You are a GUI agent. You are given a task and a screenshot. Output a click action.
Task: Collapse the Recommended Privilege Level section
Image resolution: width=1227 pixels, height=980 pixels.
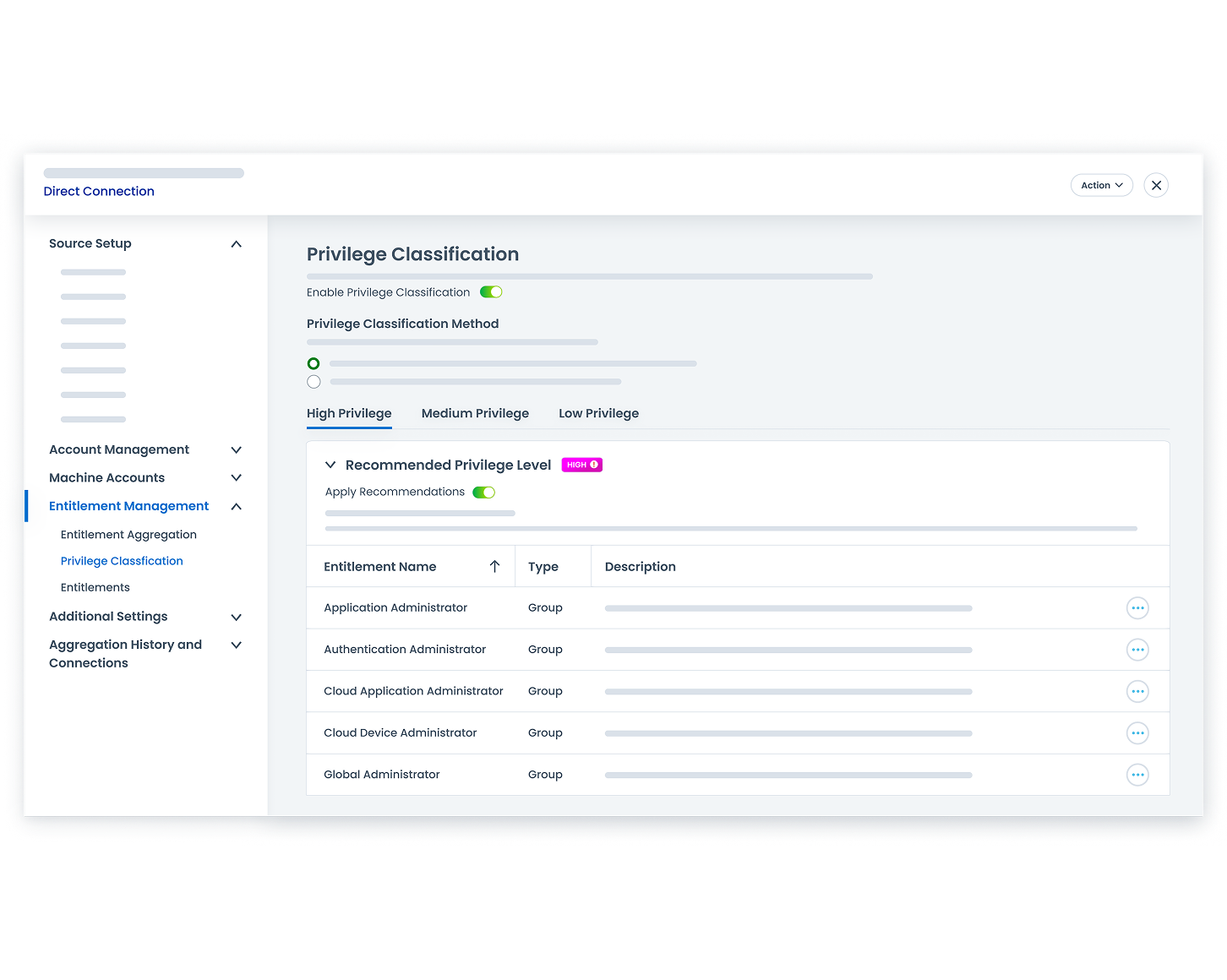click(x=330, y=465)
